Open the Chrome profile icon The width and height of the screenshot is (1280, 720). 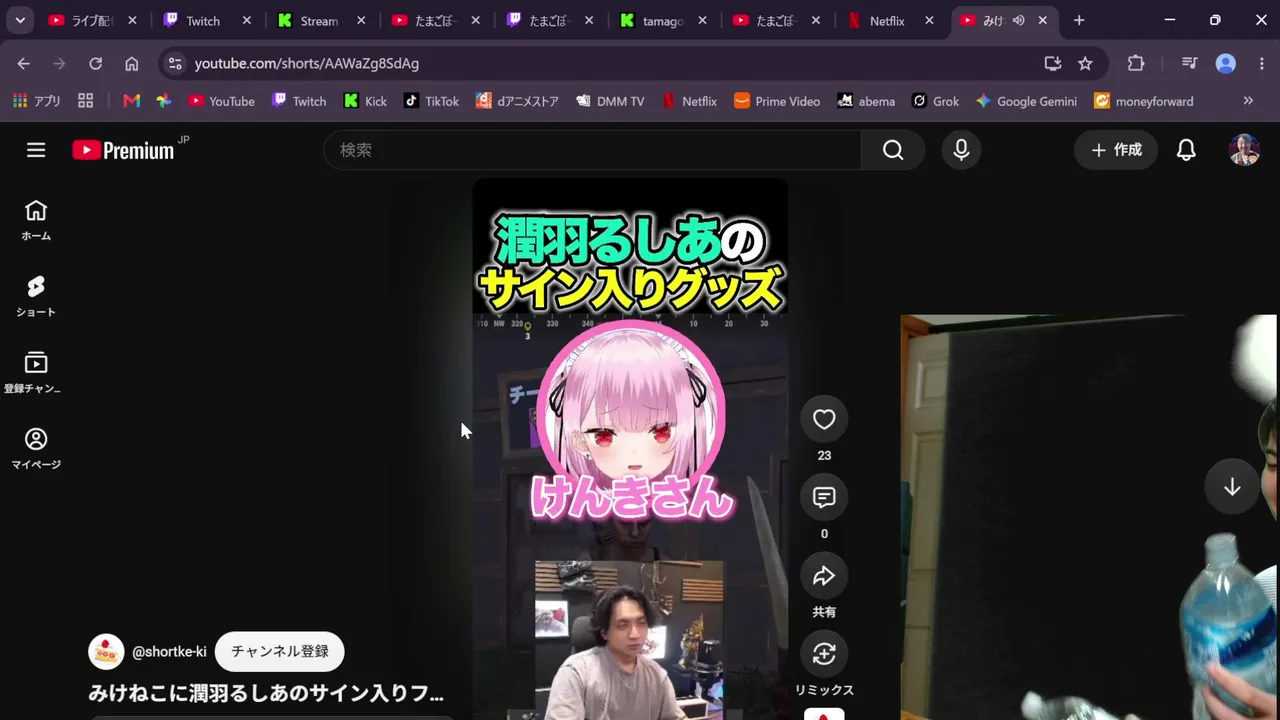click(1226, 63)
